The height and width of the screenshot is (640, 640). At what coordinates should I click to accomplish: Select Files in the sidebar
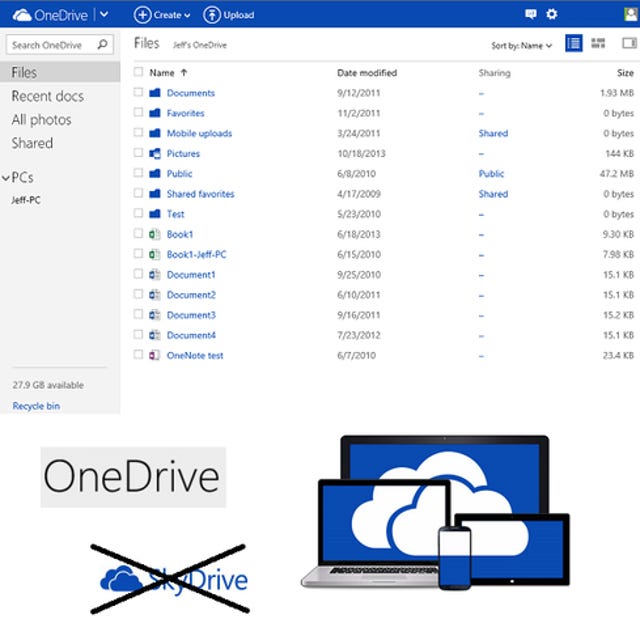click(x=60, y=72)
